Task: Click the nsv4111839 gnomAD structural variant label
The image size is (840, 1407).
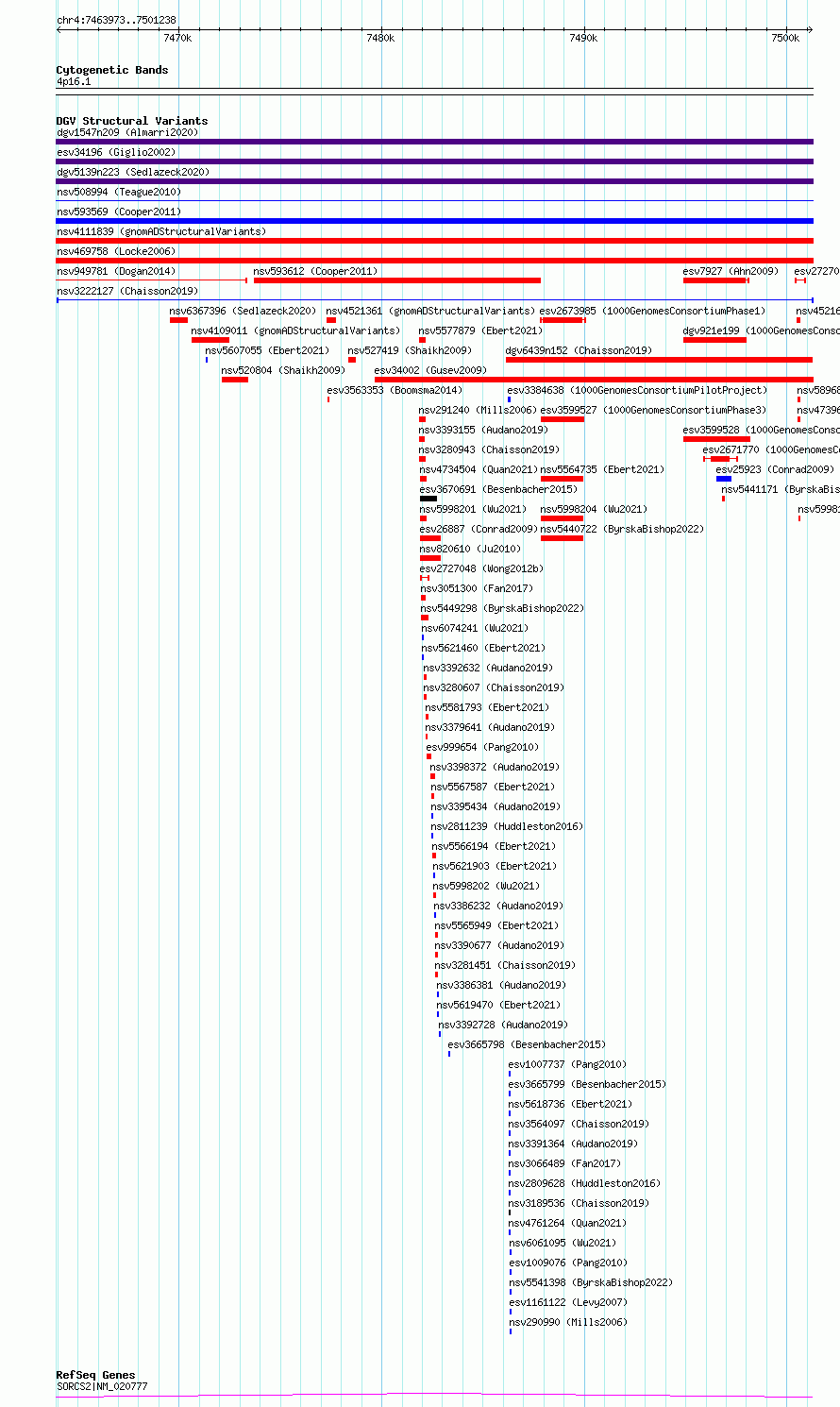Action: pos(161,231)
